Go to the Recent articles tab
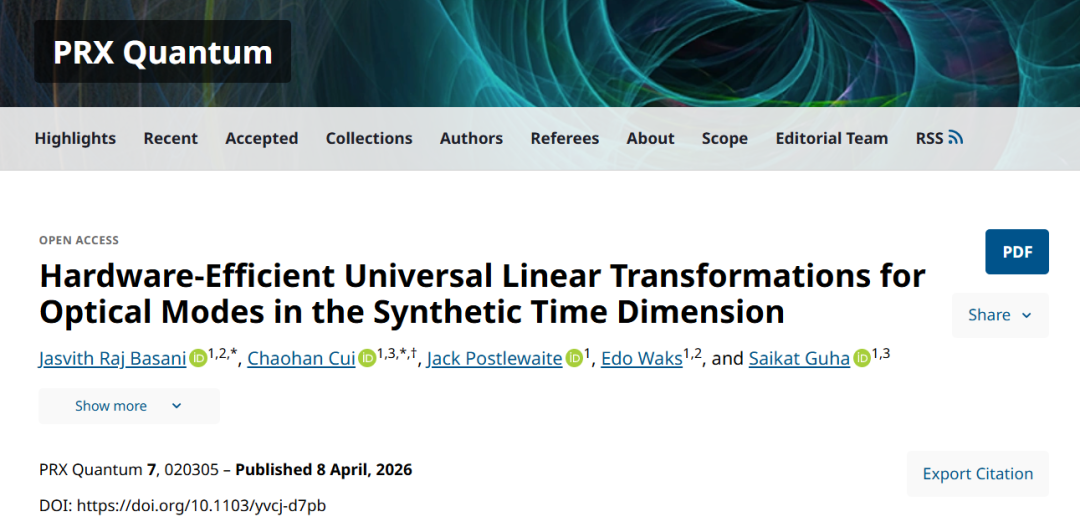Viewport: 1080px width, 532px height. 170,138
